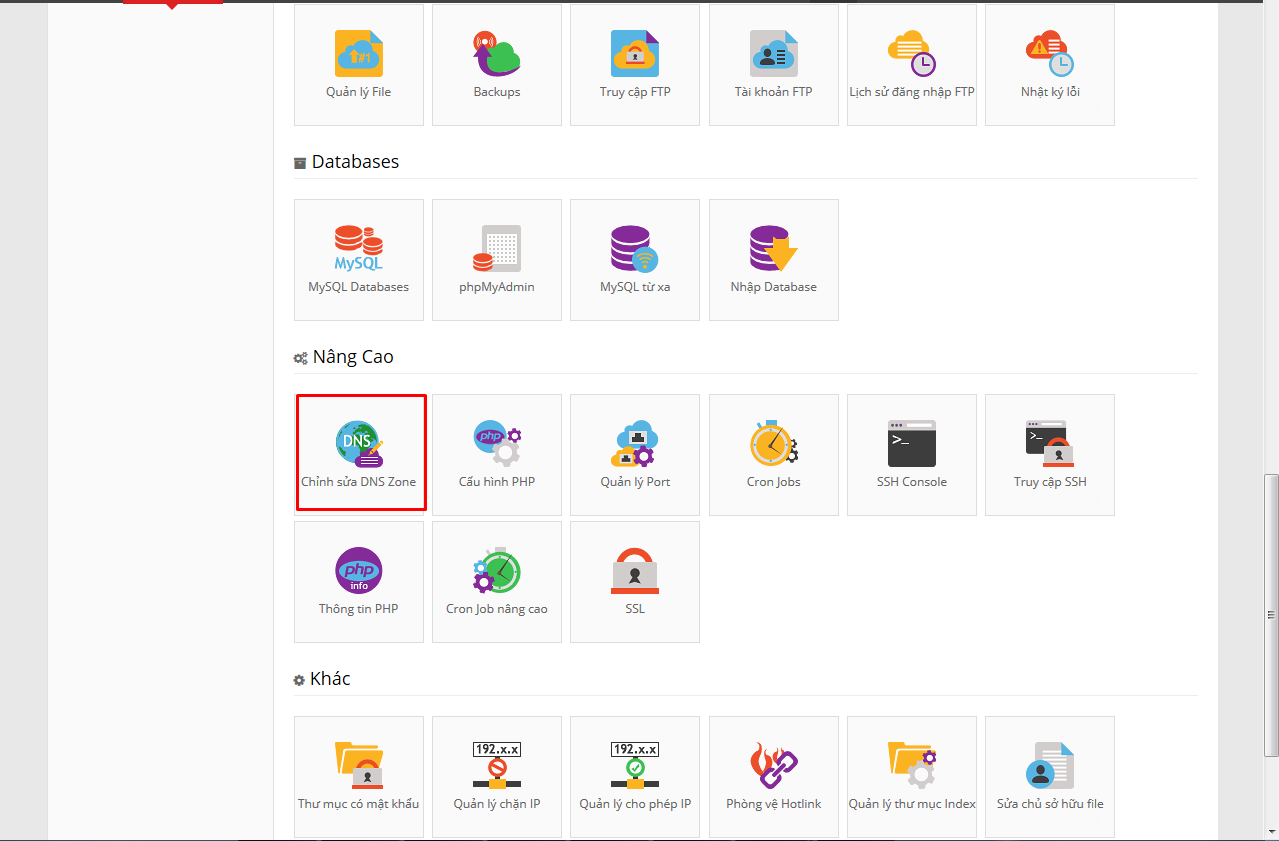View Thông tin PHP info

point(359,582)
